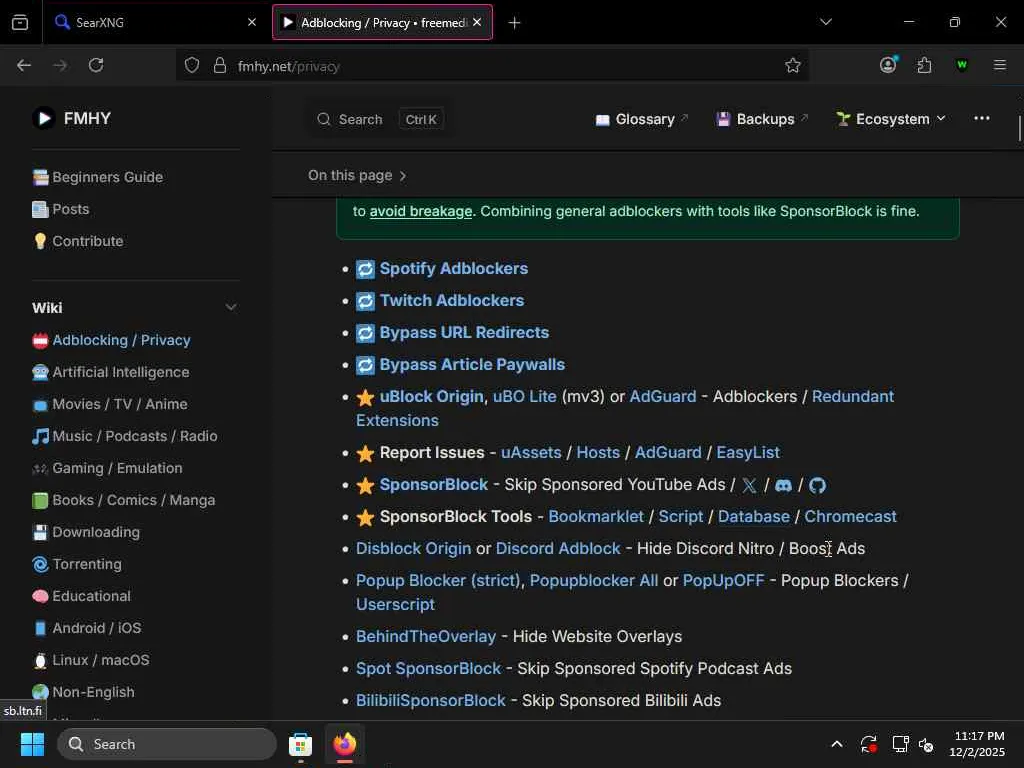This screenshot has width=1024, height=768.
Task: Open the list all tabs dropdown
Action: click(826, 22)
